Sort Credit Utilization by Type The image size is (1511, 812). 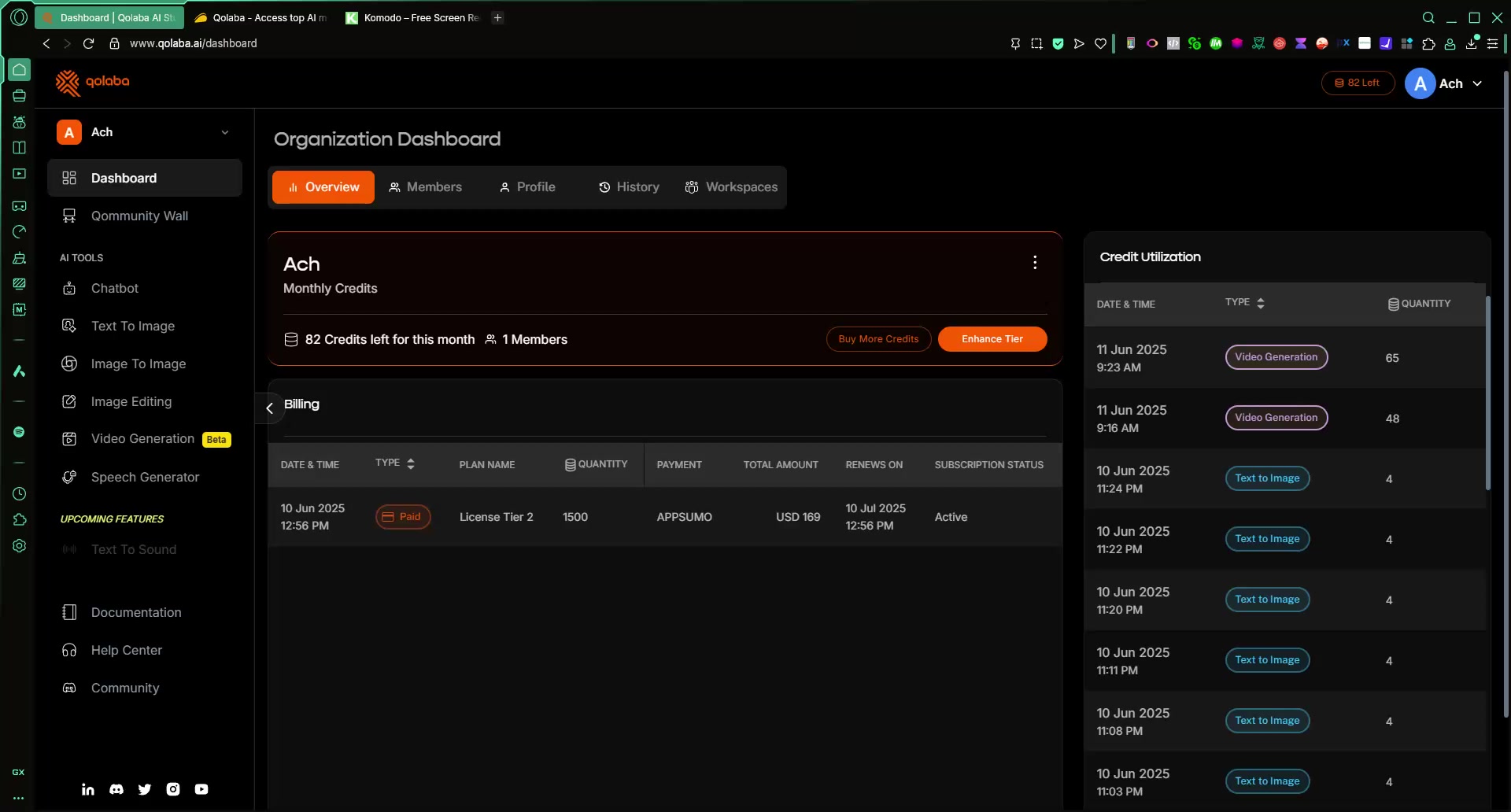point(1260,304)
